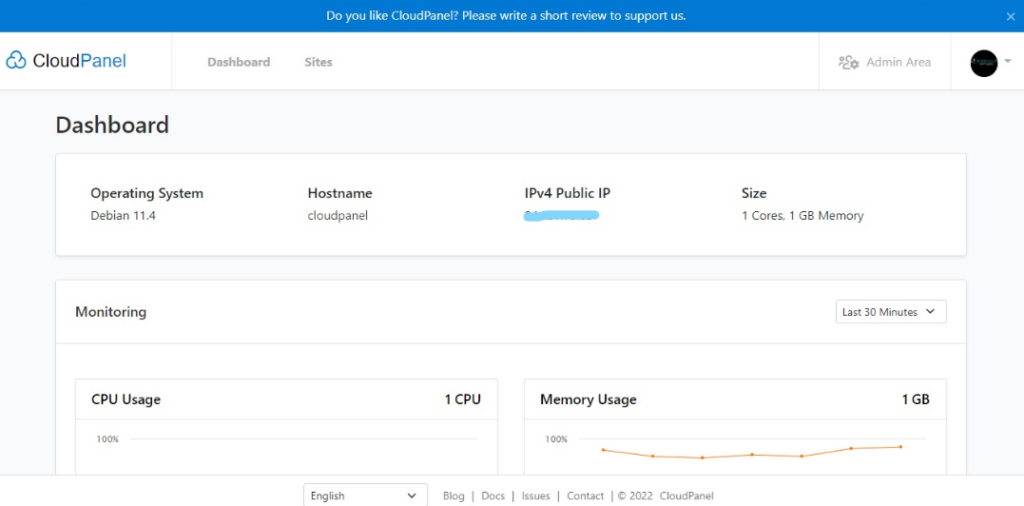1024x506 pixels.
Task: Click the 100% axis label on Memory chart
Action: 556,439
